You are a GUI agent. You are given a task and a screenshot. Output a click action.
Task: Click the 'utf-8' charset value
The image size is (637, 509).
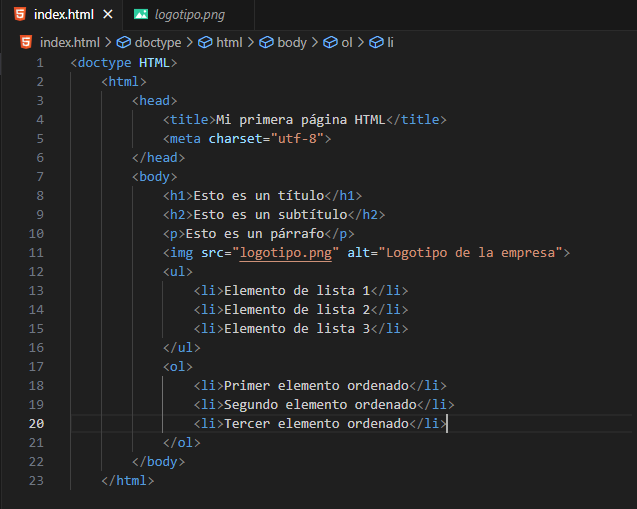(297, 139)
